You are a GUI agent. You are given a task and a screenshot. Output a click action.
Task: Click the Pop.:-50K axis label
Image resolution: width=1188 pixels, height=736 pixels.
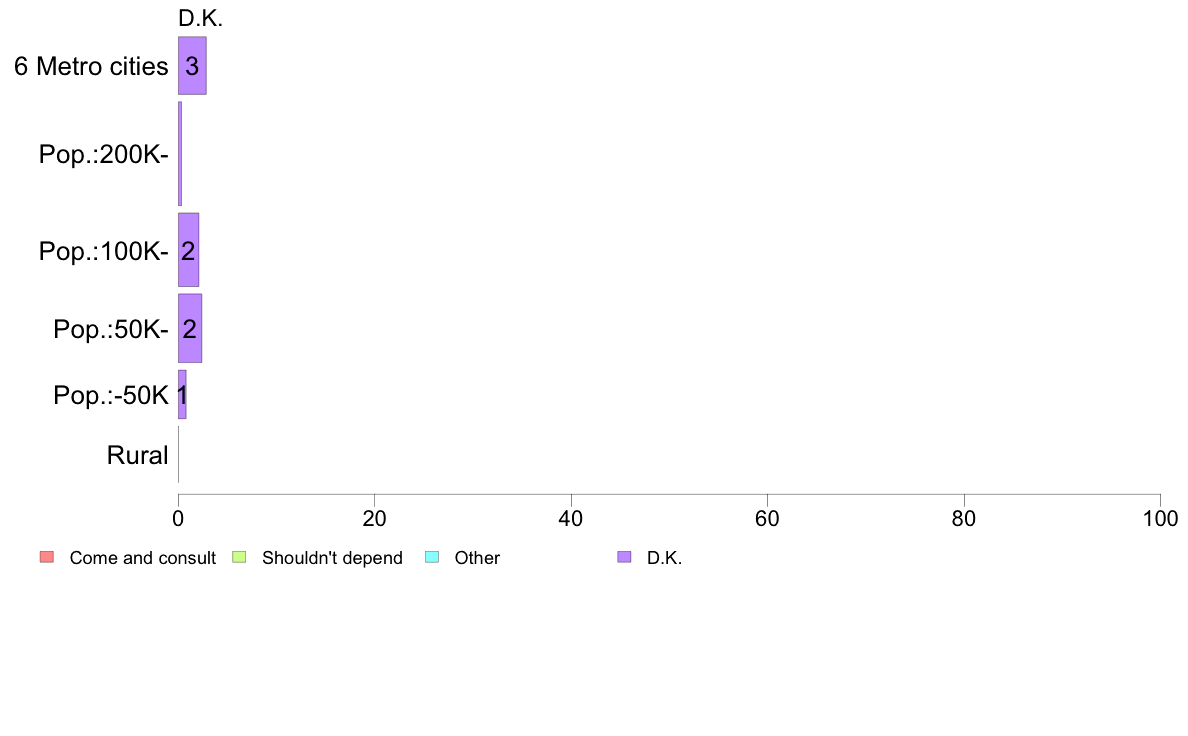click(111, 395)
